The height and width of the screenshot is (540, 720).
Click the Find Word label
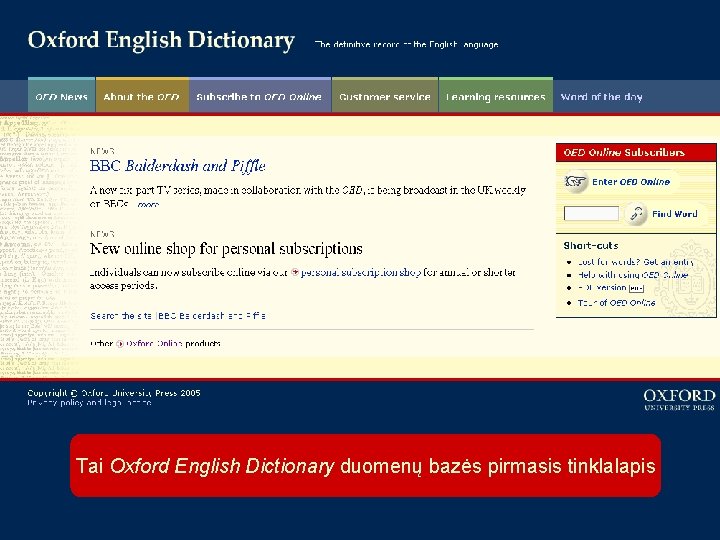point(675,214)
